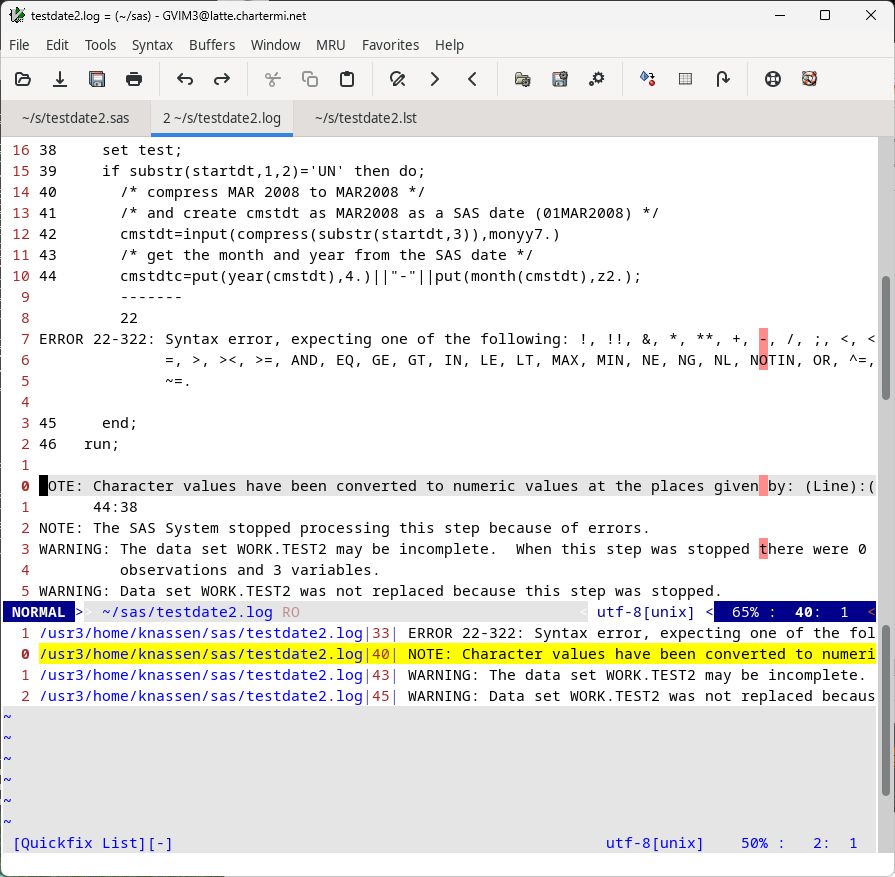
Task: Switch to the ~/s/testdate2.sas tab
Action: 75,118
